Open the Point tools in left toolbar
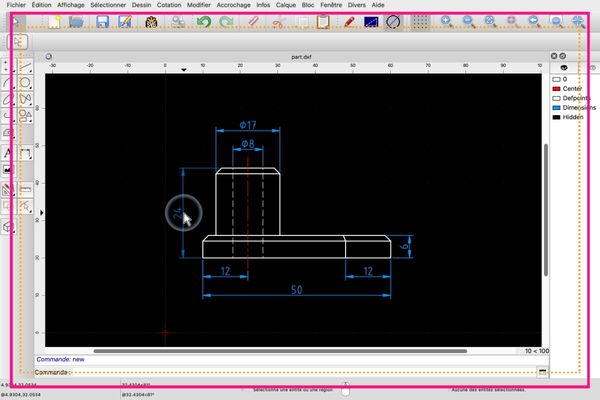 point(8,66)
